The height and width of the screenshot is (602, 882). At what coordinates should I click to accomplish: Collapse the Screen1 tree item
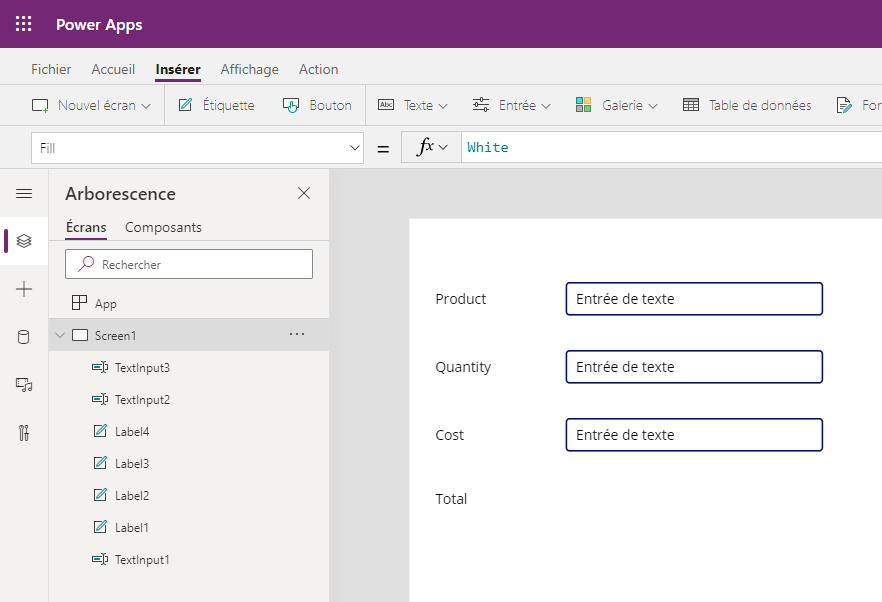[59, 335]
